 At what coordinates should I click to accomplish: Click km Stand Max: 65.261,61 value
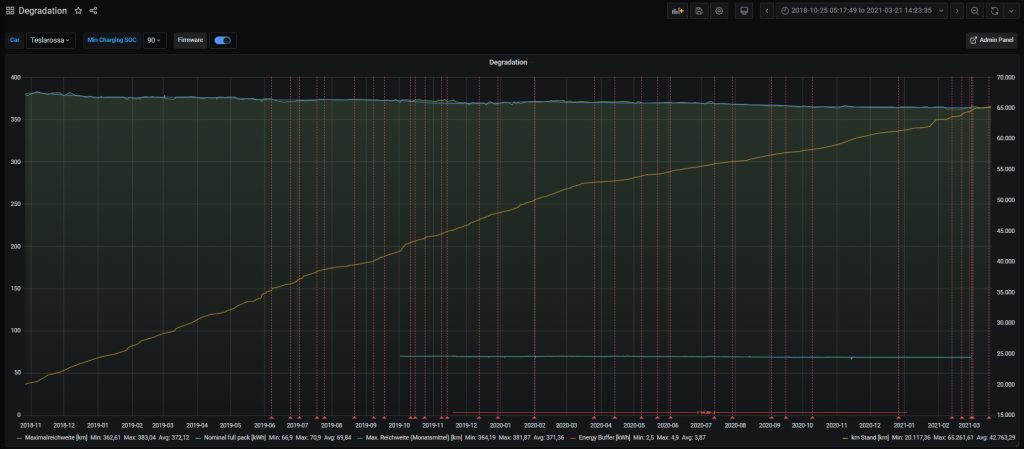951,437
